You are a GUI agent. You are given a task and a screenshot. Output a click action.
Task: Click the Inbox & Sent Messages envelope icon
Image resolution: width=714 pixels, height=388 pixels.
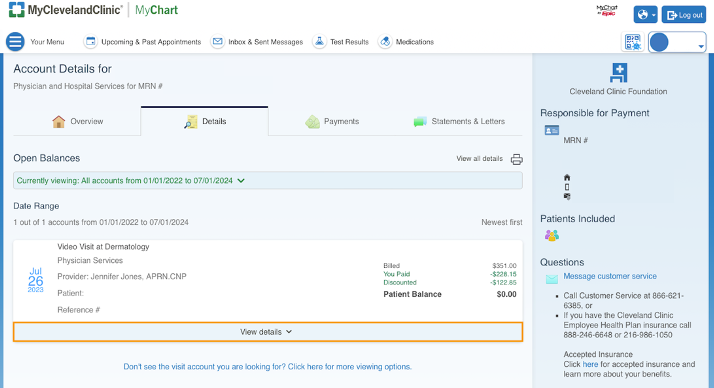tap(218, 41)
